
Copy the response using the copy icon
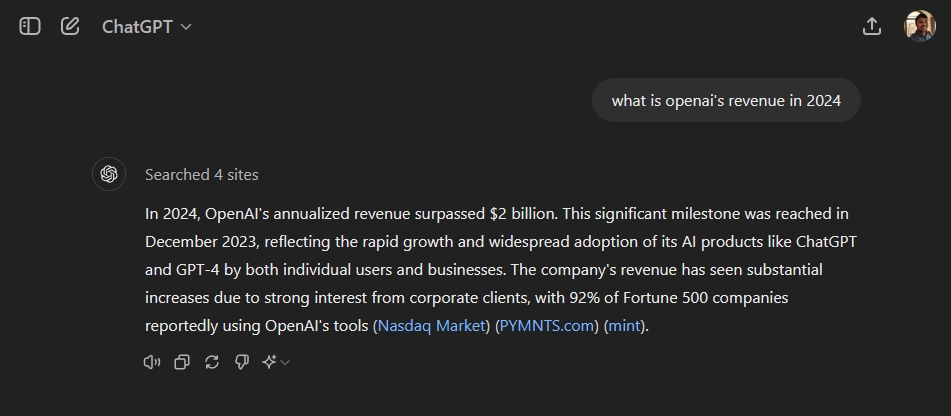tap(182, 362)
